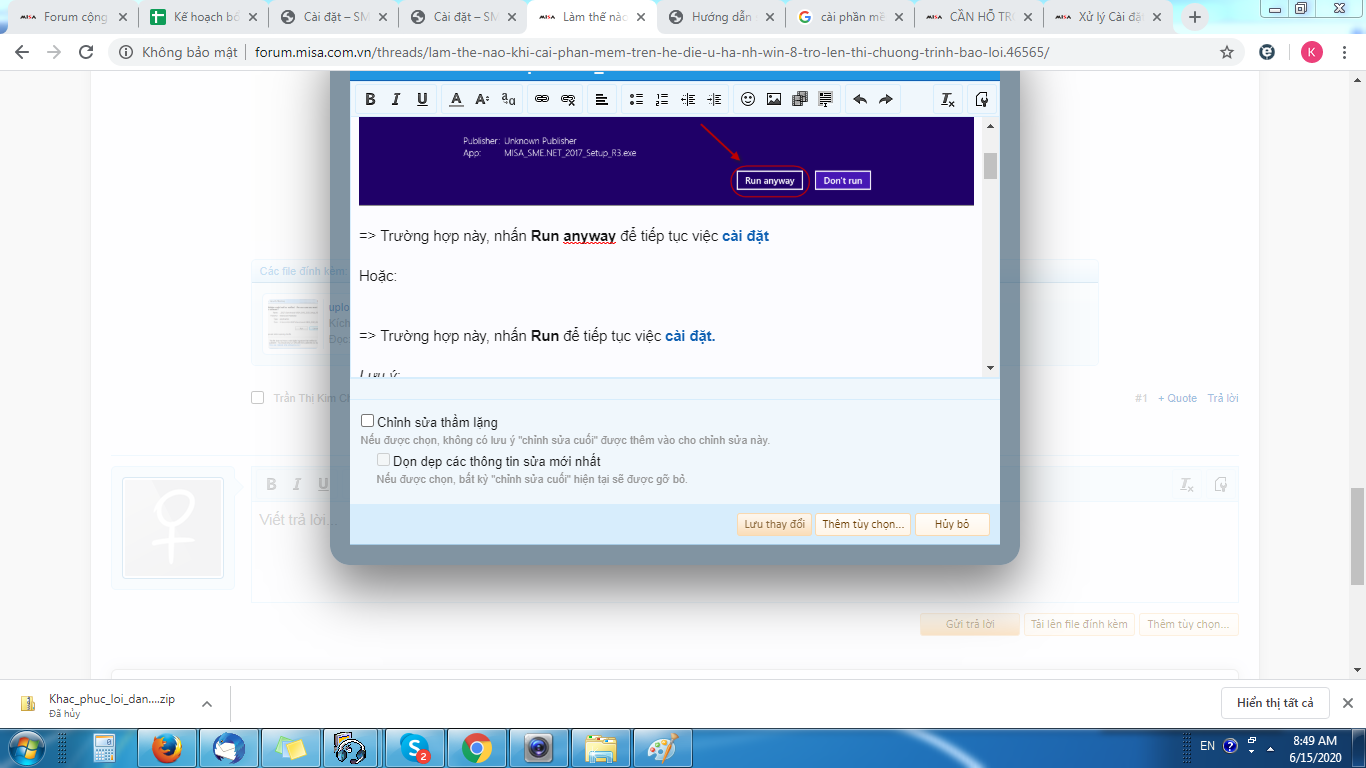Undo the last edit
Screen dimensions: 1366x768
(860, 99)
